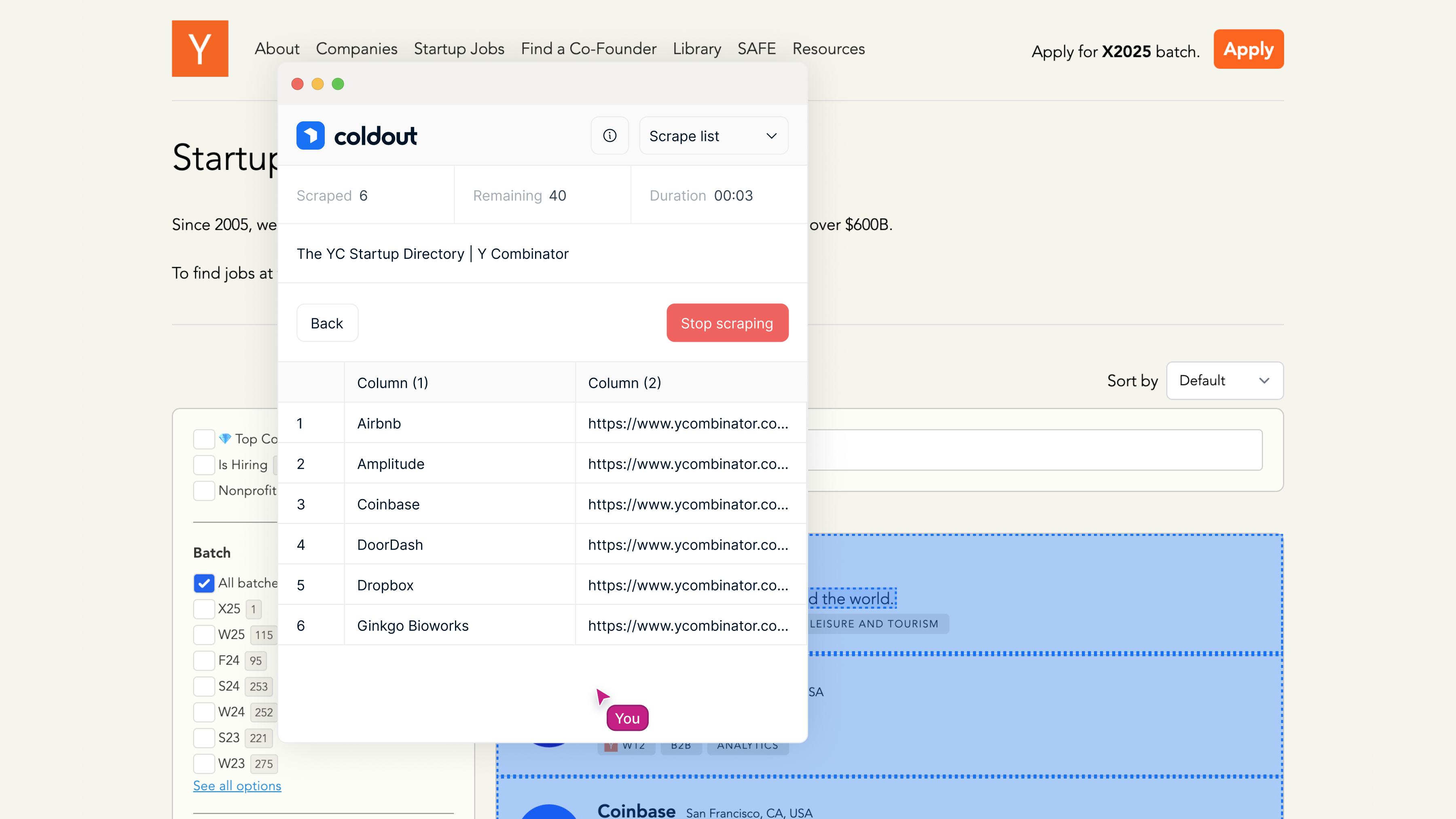Image resolution: width=1456 pixels, height=819 pixels.
Task: Close the coldout window with red button
Action: coord(297,84)
